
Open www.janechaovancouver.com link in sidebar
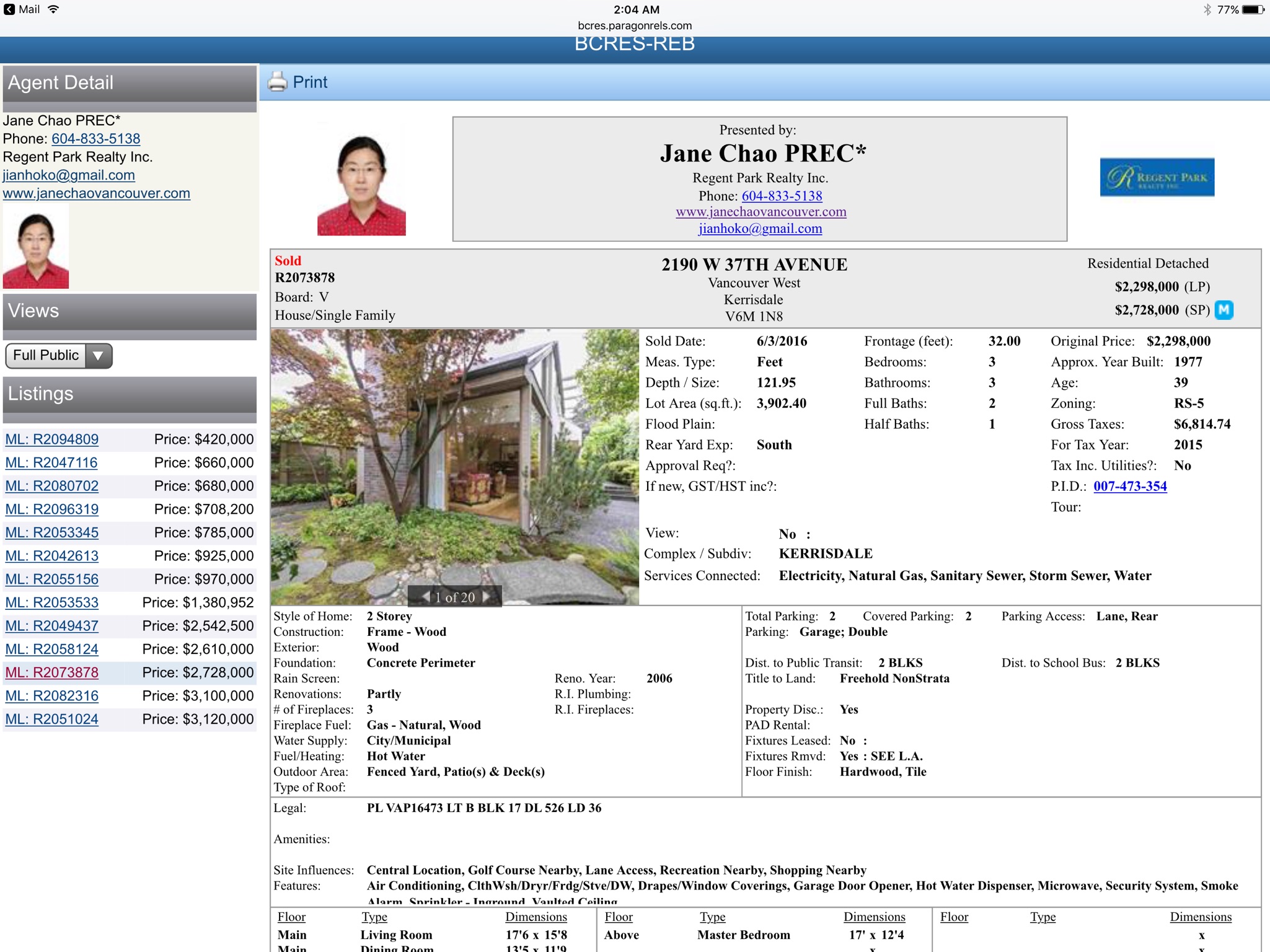[97, 193]
